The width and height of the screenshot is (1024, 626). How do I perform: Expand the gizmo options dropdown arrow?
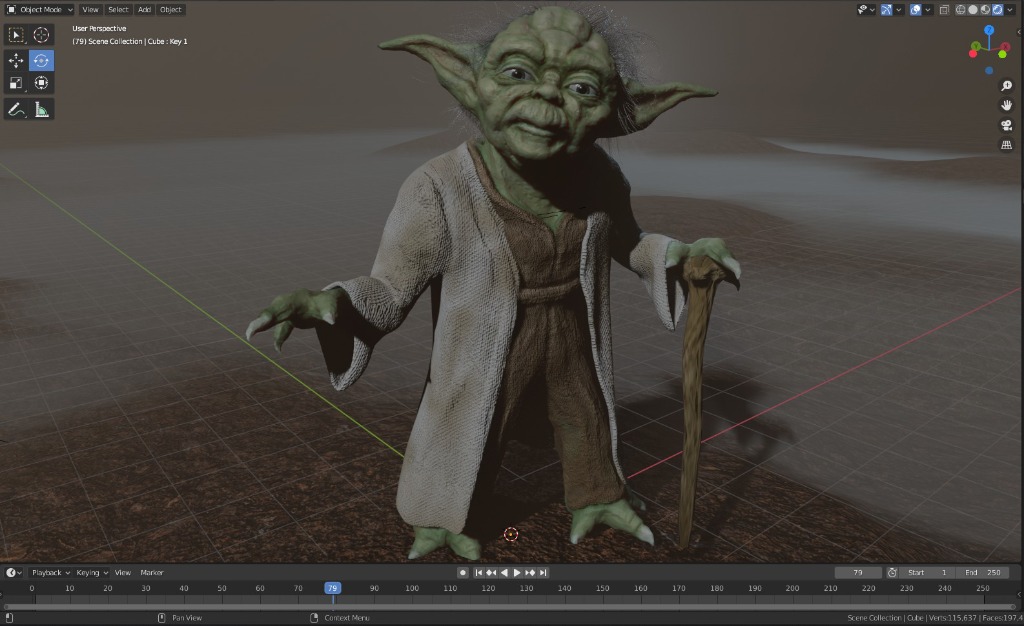(x=899, y=10)
